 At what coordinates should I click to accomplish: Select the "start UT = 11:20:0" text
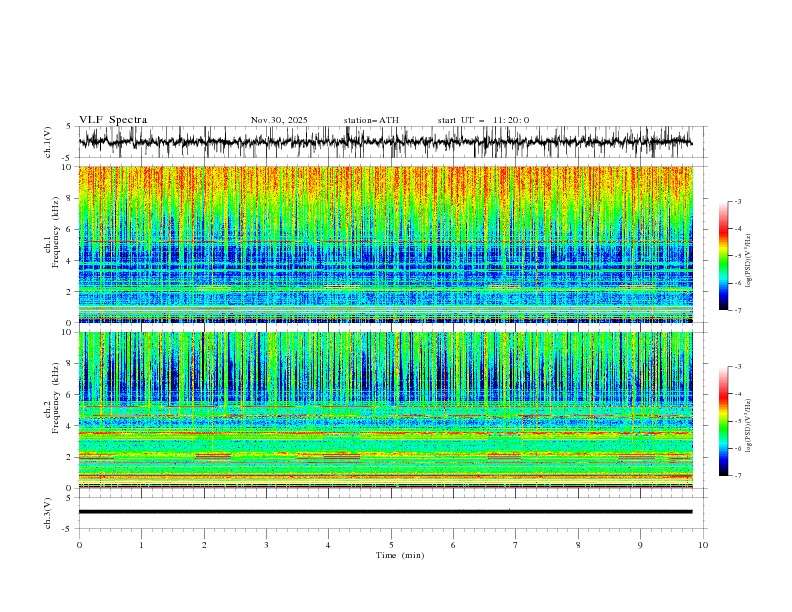[483, 120]
